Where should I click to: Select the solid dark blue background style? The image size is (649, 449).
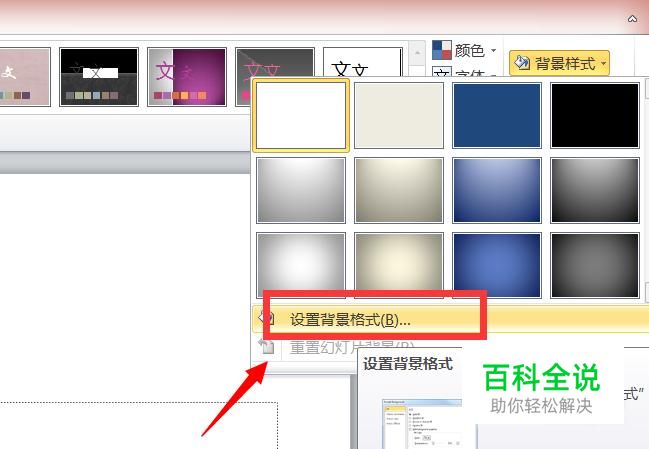497,115
